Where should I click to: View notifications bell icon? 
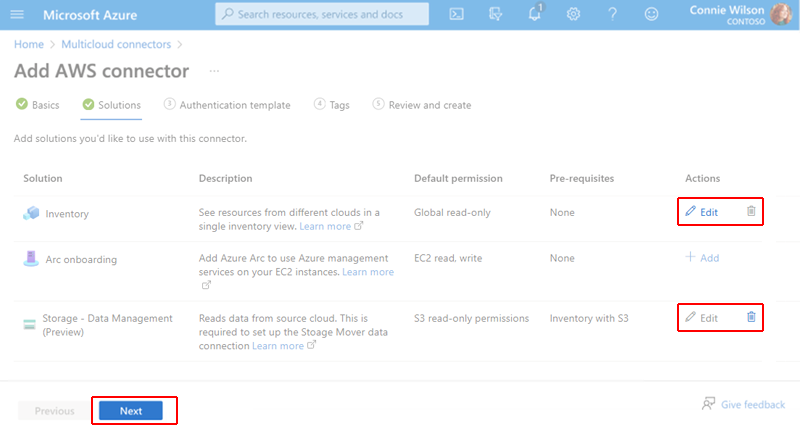(534, 13)
